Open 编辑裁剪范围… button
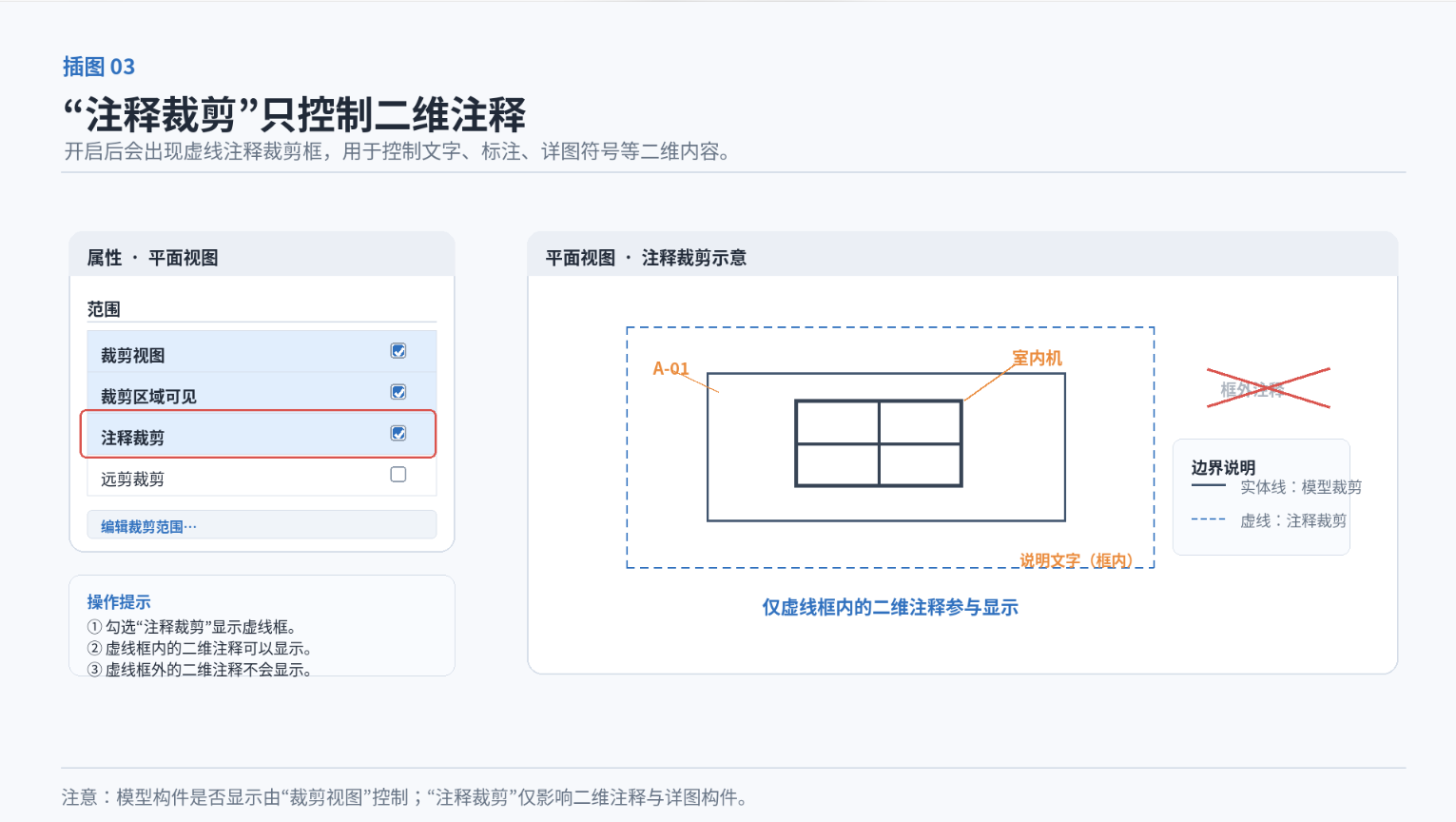 [x=262, y=525]
